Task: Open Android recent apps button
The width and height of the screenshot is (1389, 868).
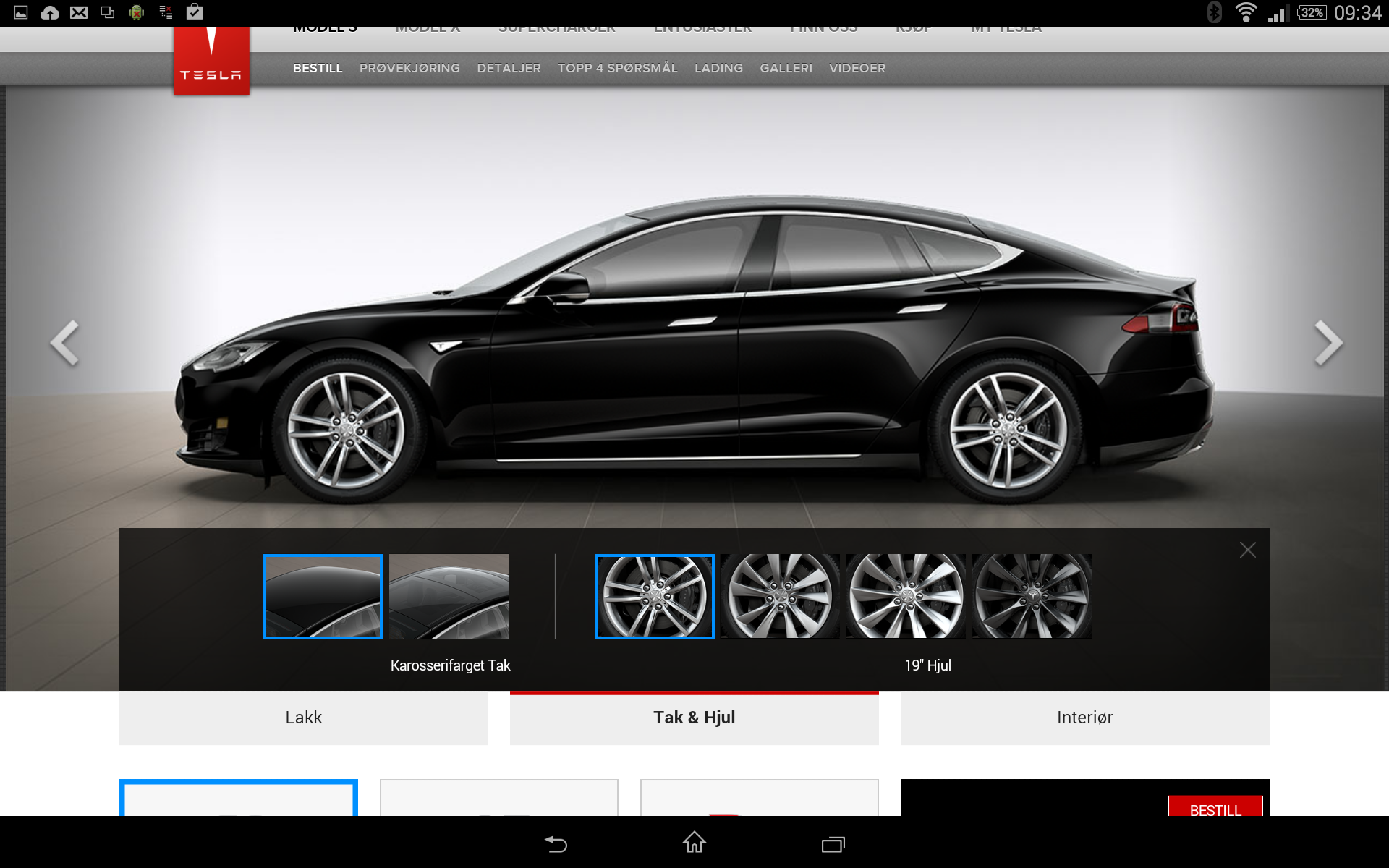Action: (833, 843)
